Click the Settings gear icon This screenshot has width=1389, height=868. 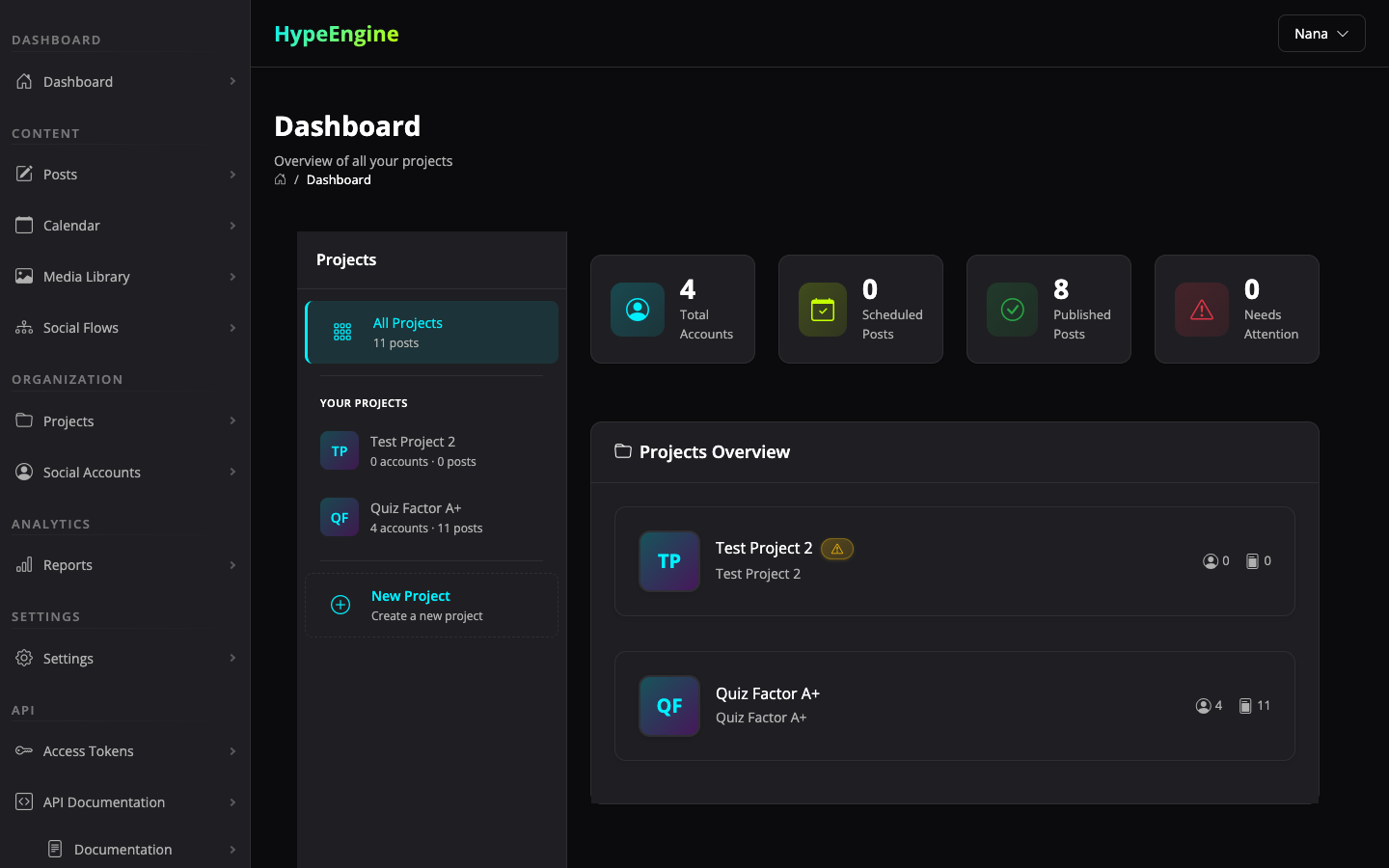[x=24, y=658]
